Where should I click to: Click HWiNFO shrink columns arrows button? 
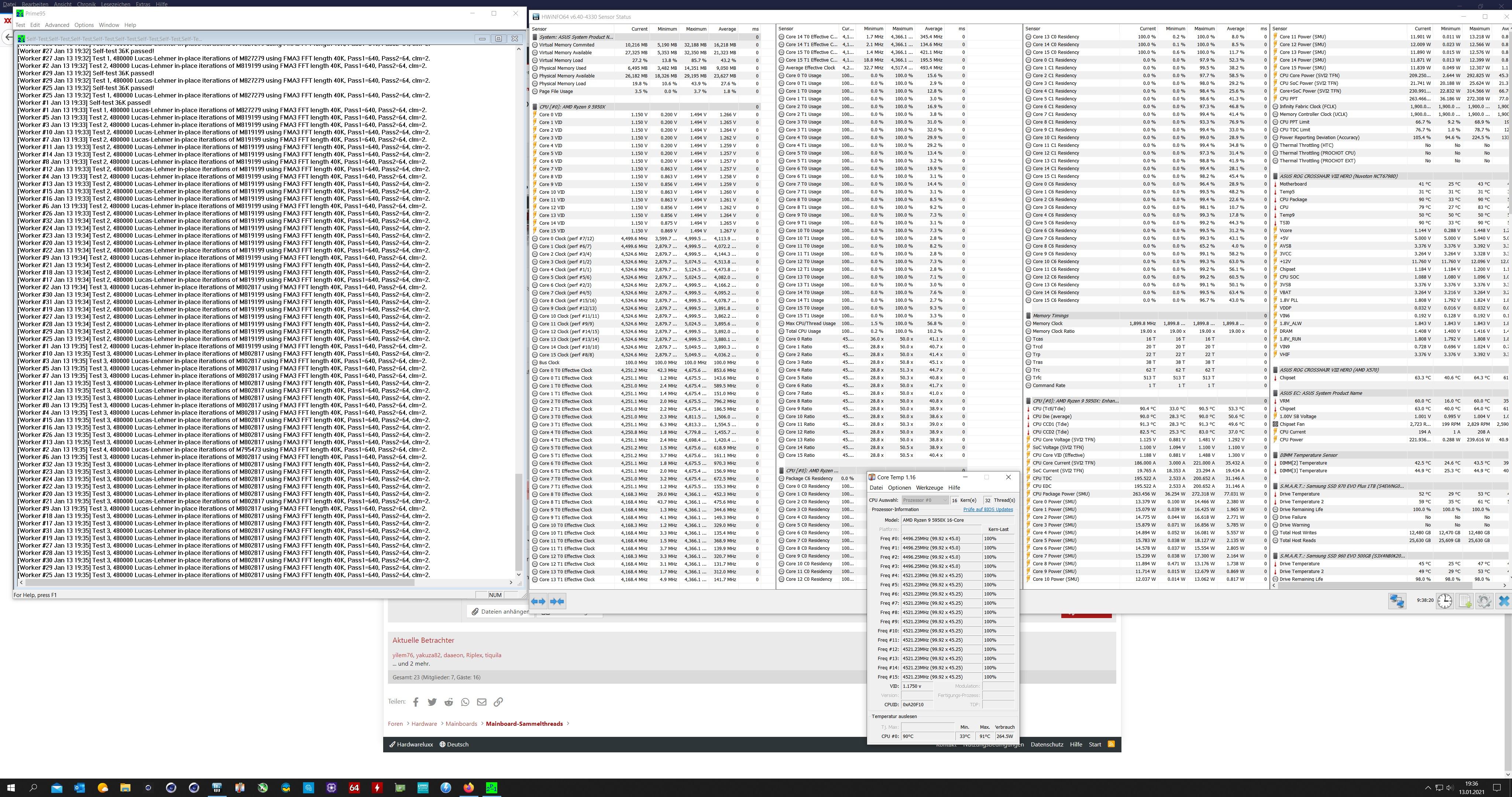557,601
